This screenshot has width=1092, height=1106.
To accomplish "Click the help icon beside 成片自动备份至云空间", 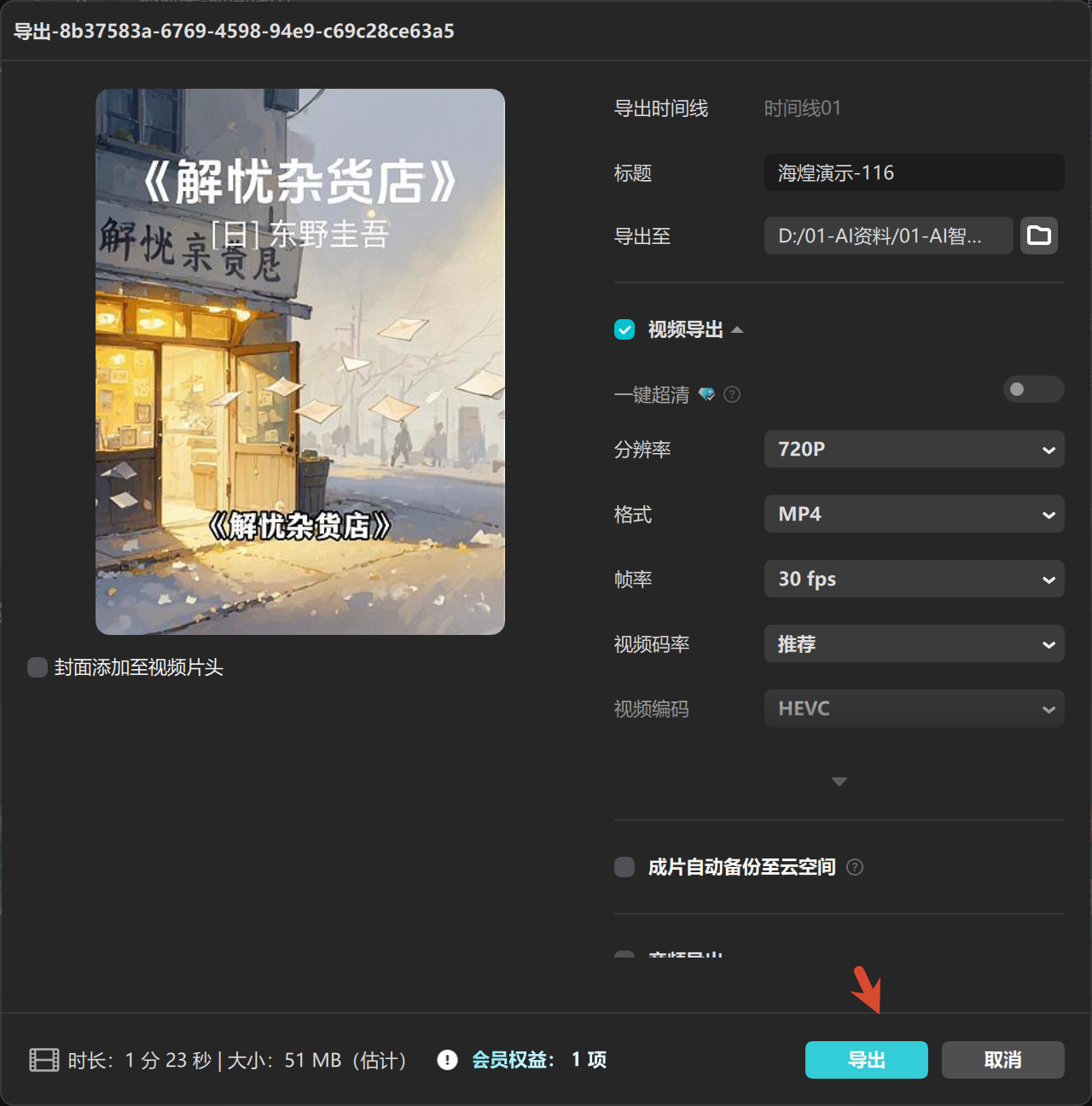I will coord(855,867).
